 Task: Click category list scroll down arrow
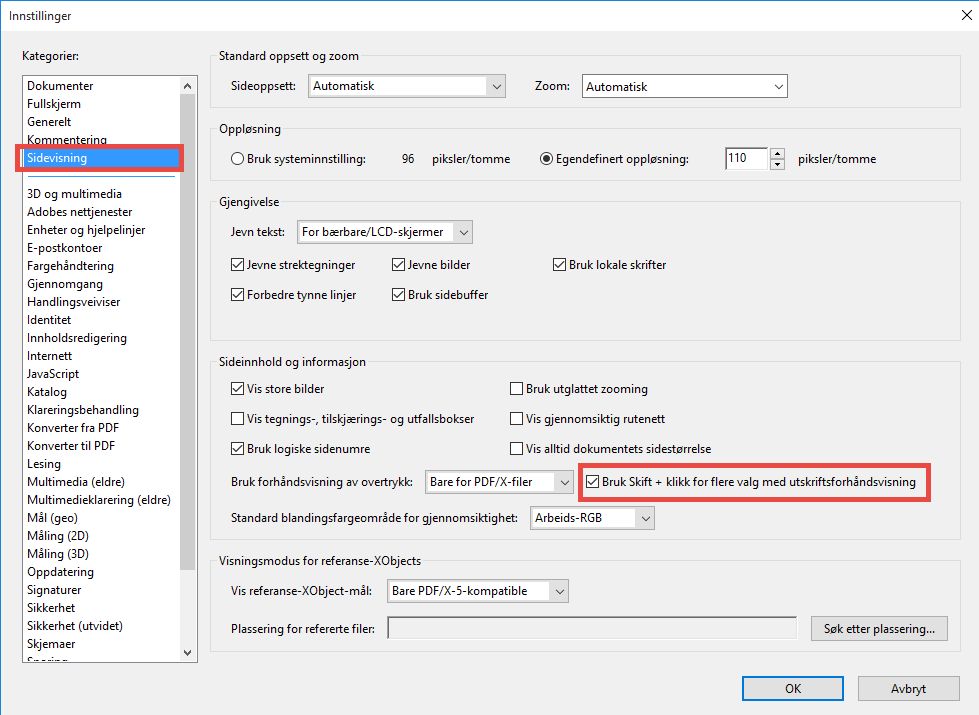(x=187, y=653)
